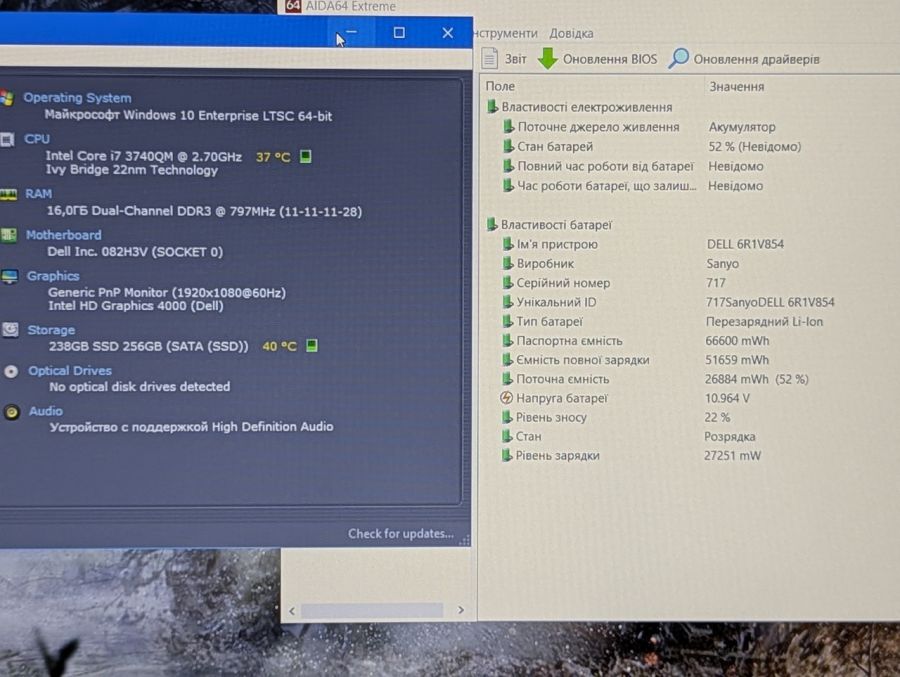The image size is (900, 677).
Task: Open the Довідка menu in AIDA64
Action: click(571, 33)
